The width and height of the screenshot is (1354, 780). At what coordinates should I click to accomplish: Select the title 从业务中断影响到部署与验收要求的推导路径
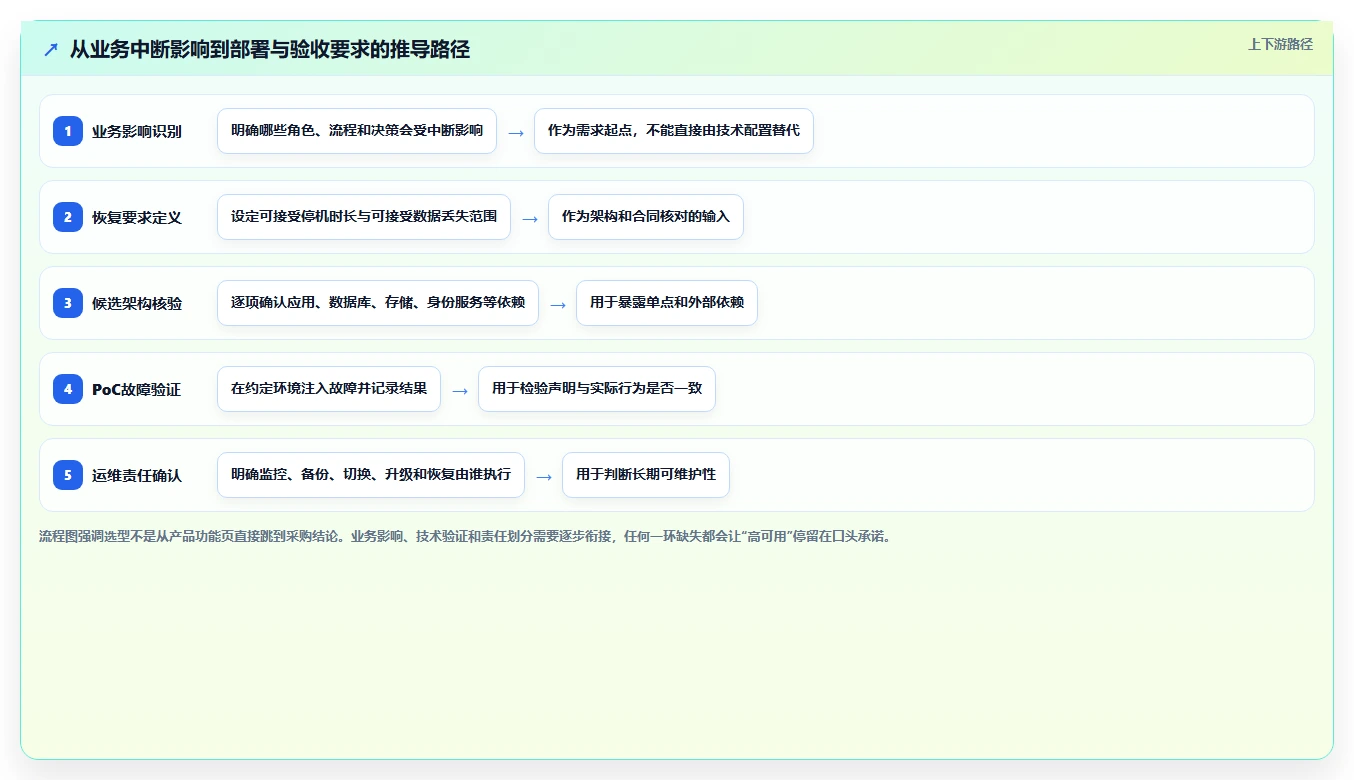coord(270,49)
